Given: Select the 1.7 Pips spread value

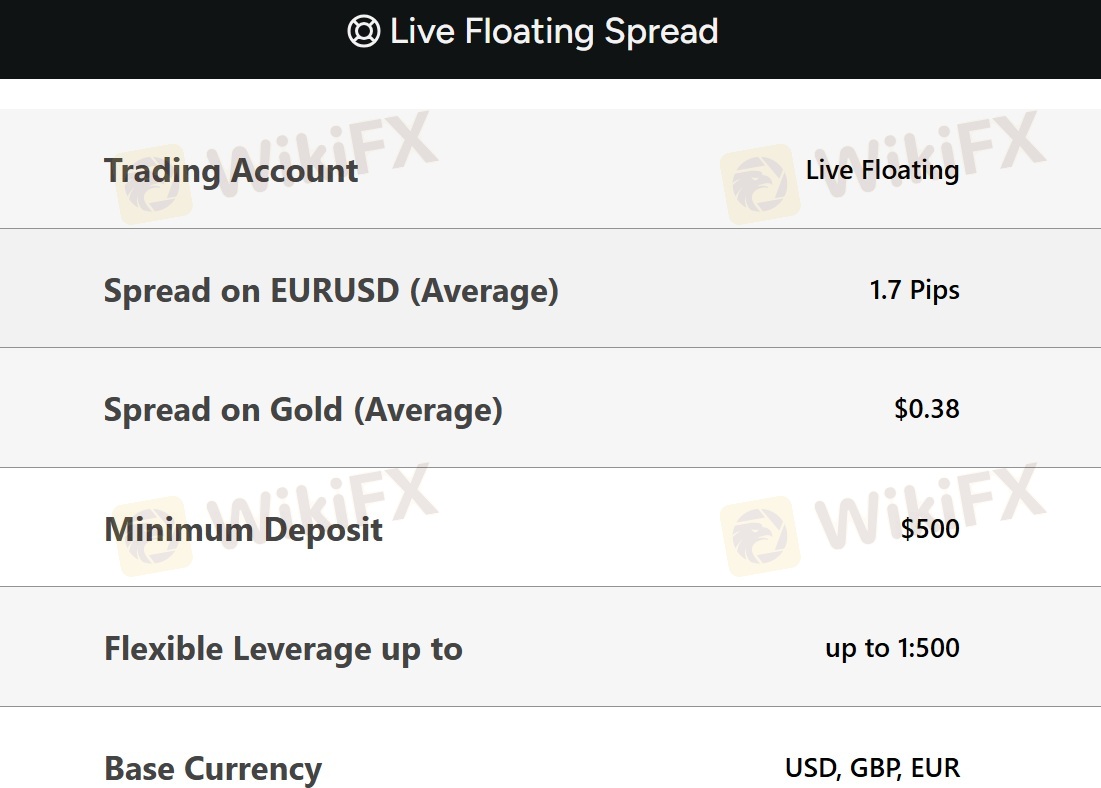Looking at the screenshot, I should 914,290.
